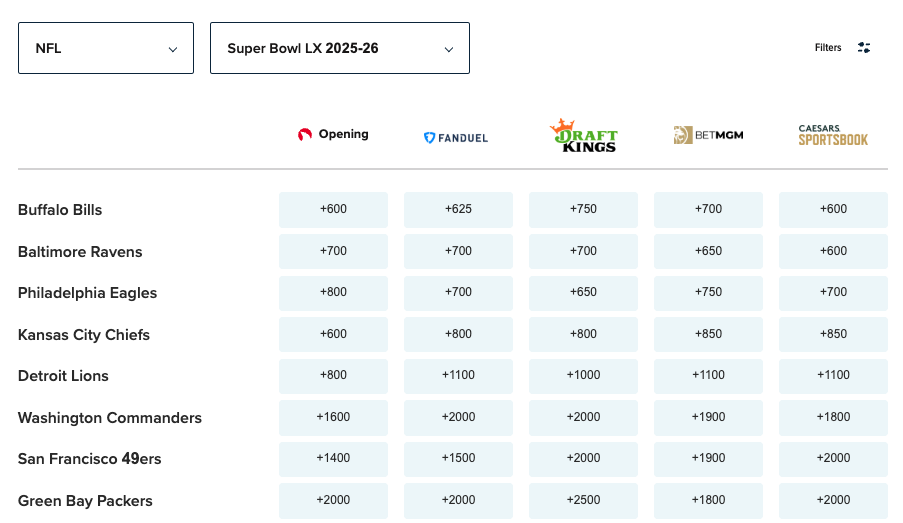
Task: Click Washington Commanders Caesars odds +1800
Action: point(833,418)
